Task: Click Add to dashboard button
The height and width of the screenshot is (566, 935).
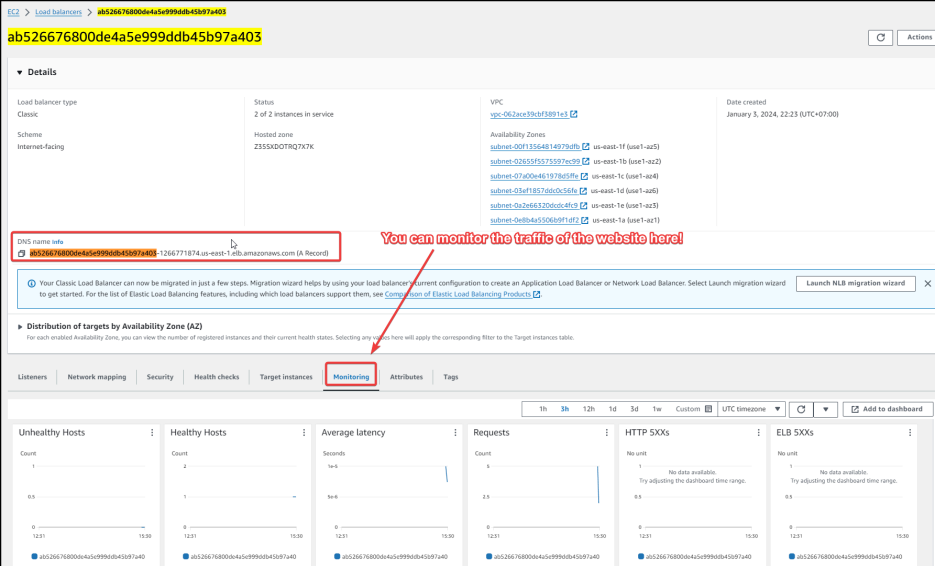Action: [x=888, y=409]
